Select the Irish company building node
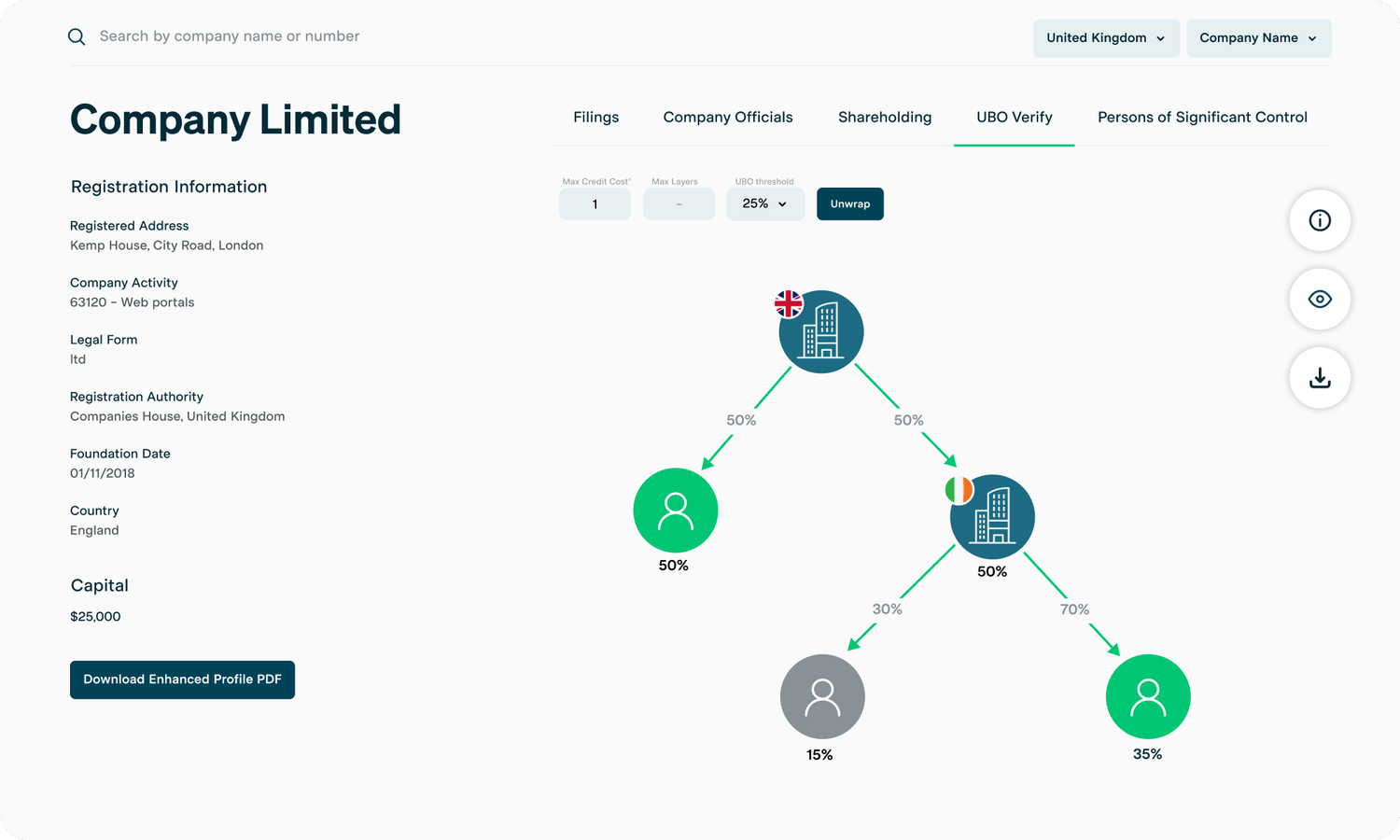This screenshot has height=840, width=1400. (x=992, y=517)
